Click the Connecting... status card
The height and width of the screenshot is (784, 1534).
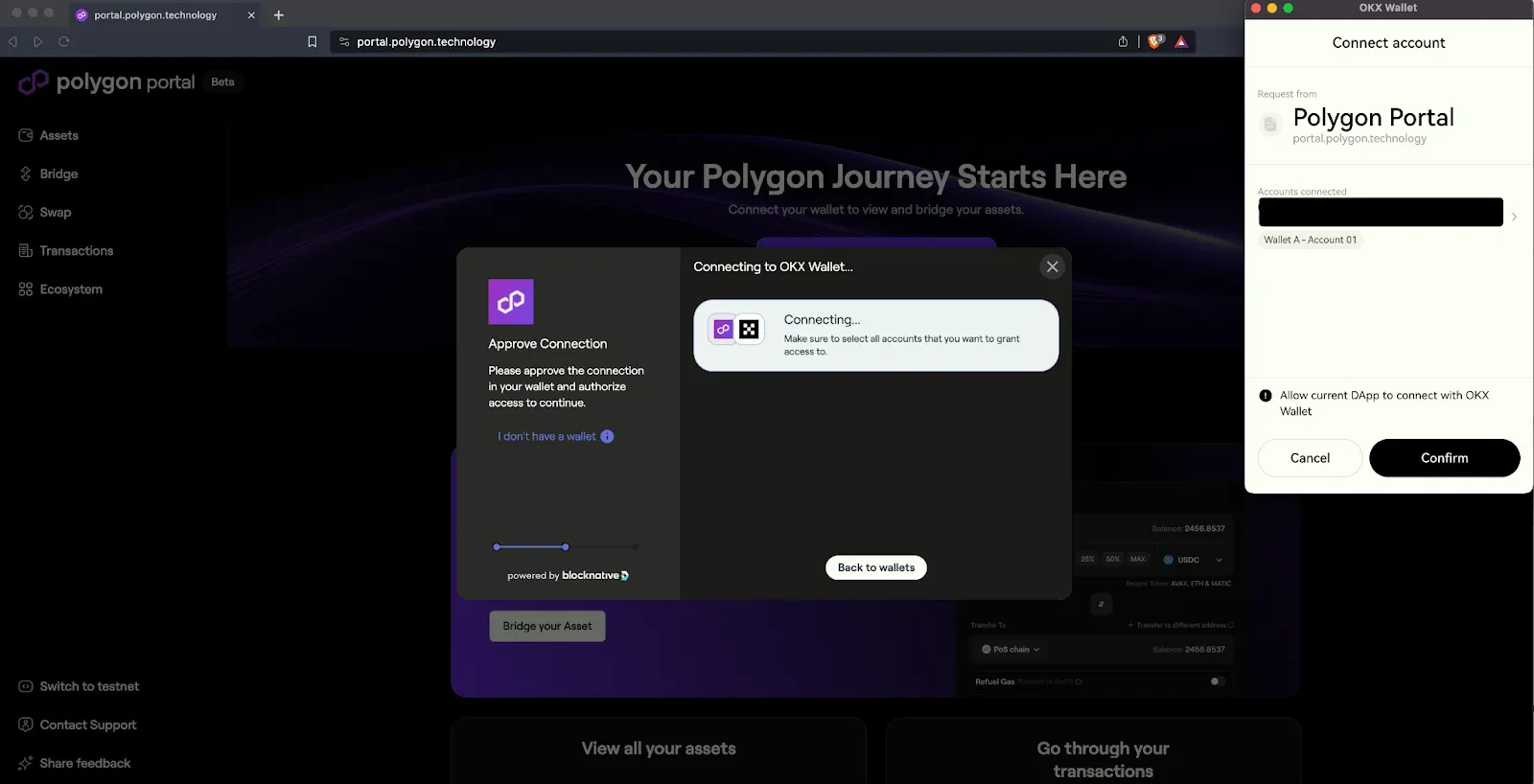[x=876, y=335]
